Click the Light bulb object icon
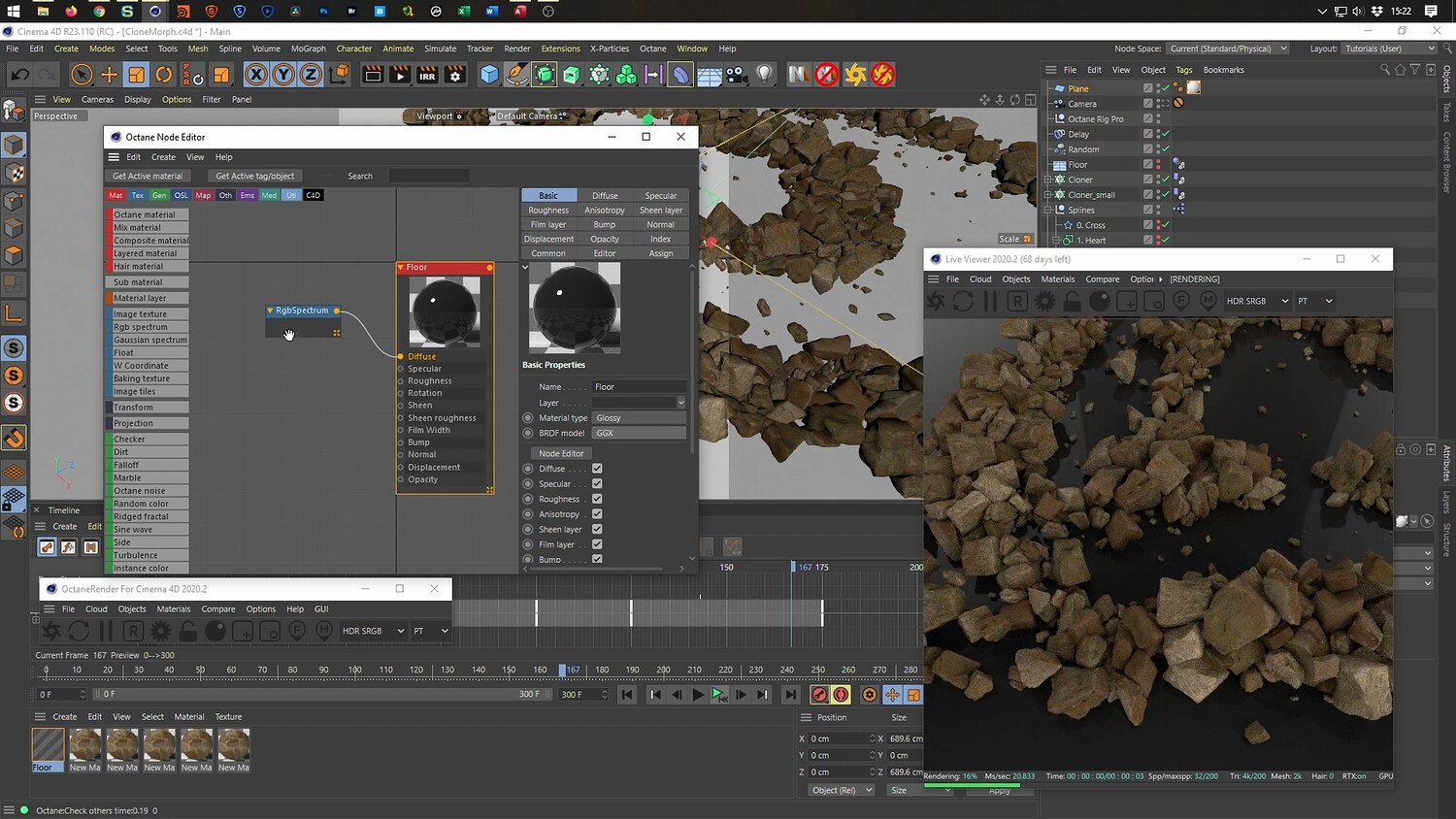1456x819 pixels. coord(765,75)
